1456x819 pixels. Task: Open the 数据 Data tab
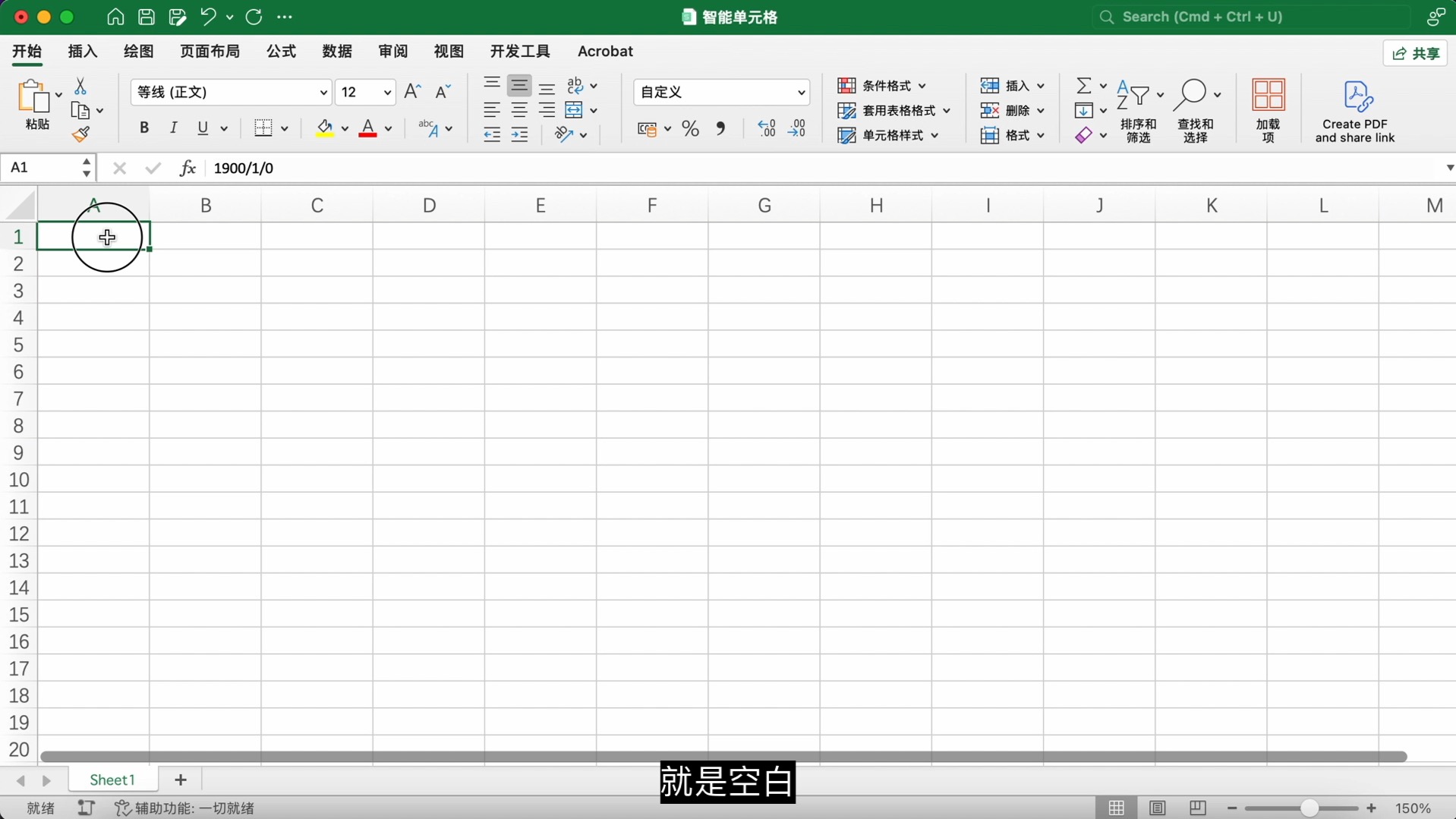tap(337, 51)
